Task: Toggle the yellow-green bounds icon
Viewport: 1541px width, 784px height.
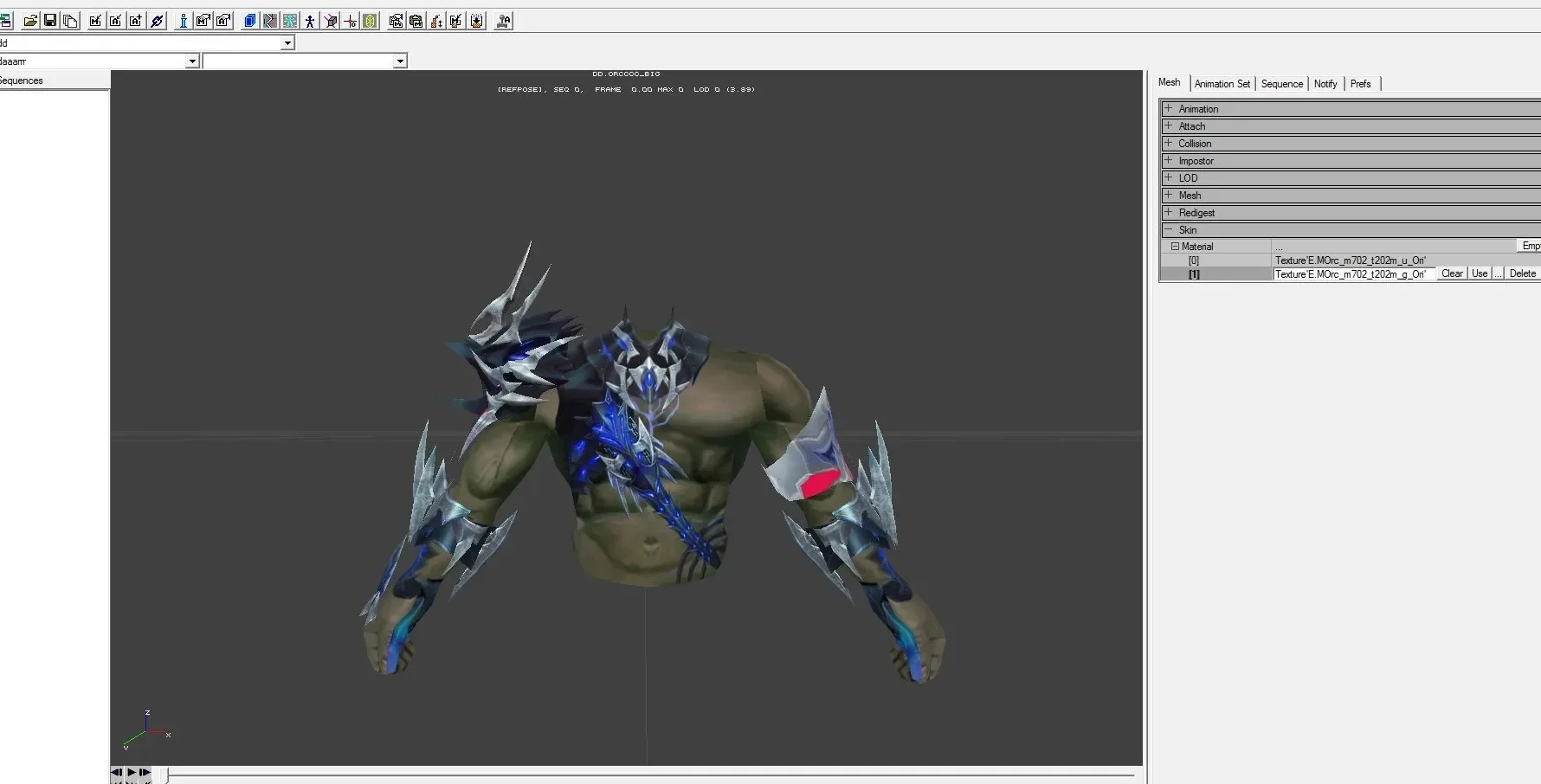Action: [371, 21]
